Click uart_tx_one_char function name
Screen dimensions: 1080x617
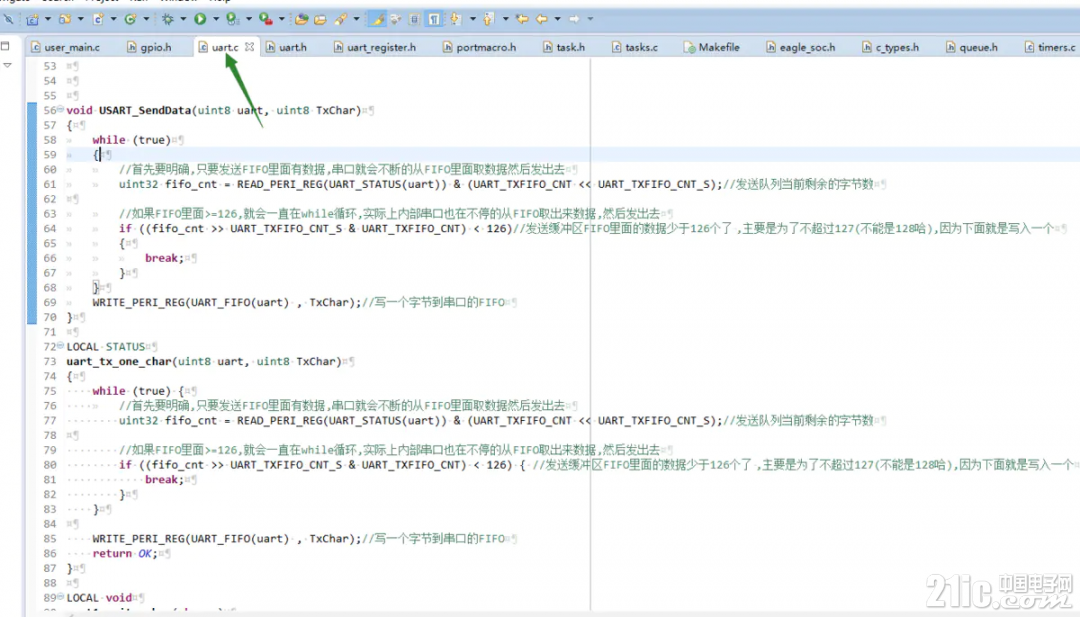pyautogui.click(x=118, y=362)
